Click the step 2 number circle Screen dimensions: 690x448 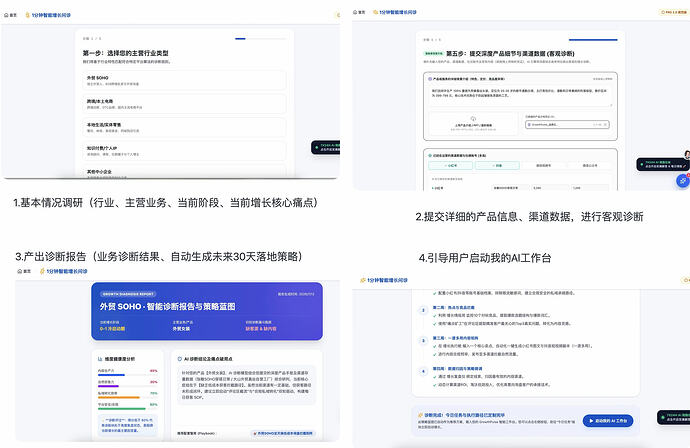[423, 311]
